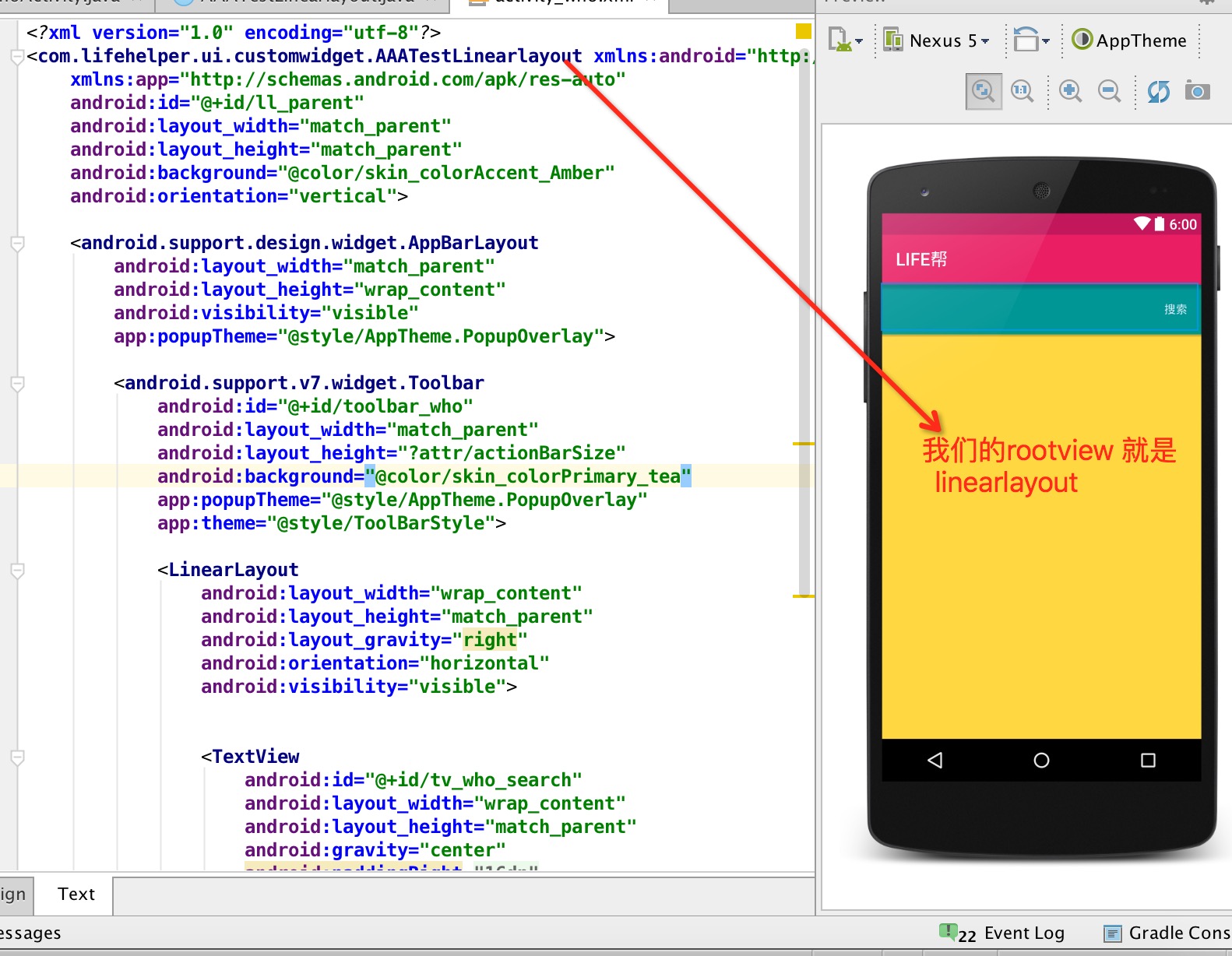Click the Event Log speech bubble icon
The height and width of the screenshot is (956, 1232).
[x=948, y=932]
